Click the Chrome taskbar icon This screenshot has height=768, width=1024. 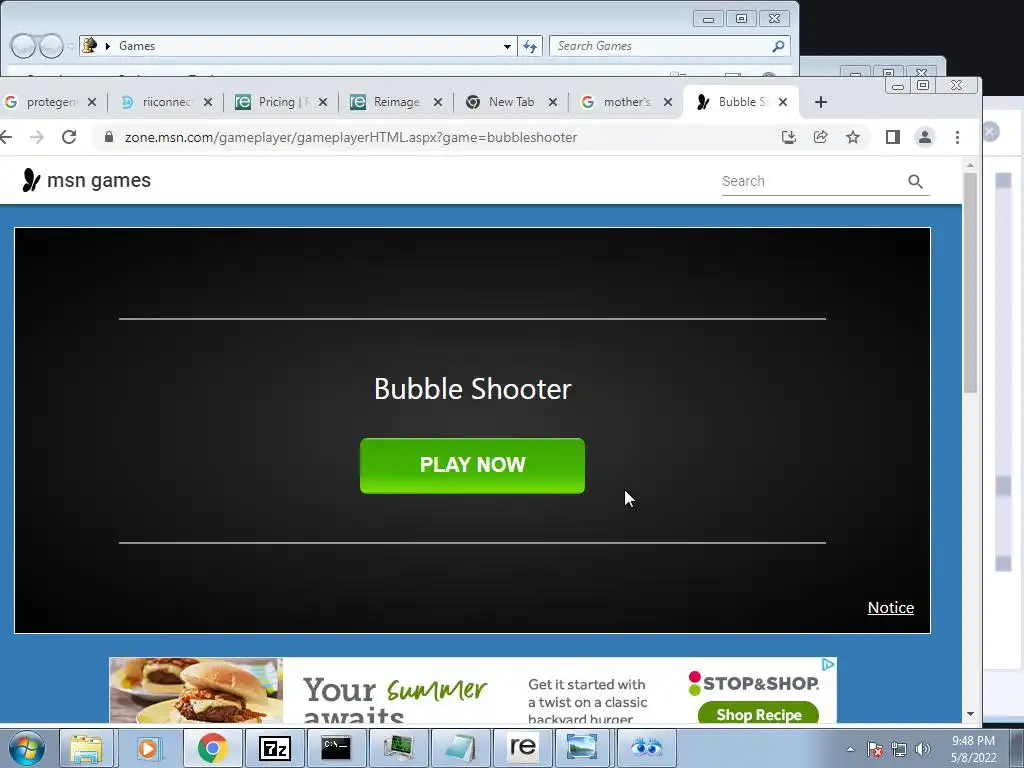212,748
